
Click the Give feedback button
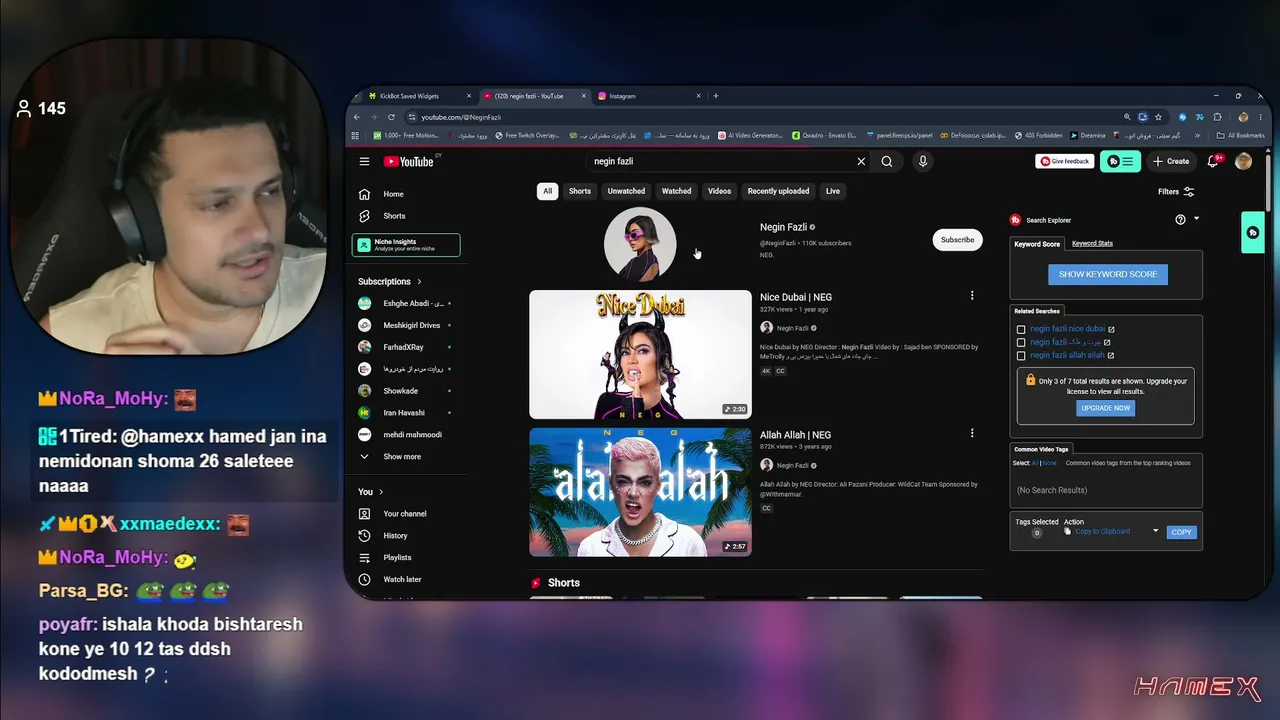pyautogui.click(x=1065, y=161)
